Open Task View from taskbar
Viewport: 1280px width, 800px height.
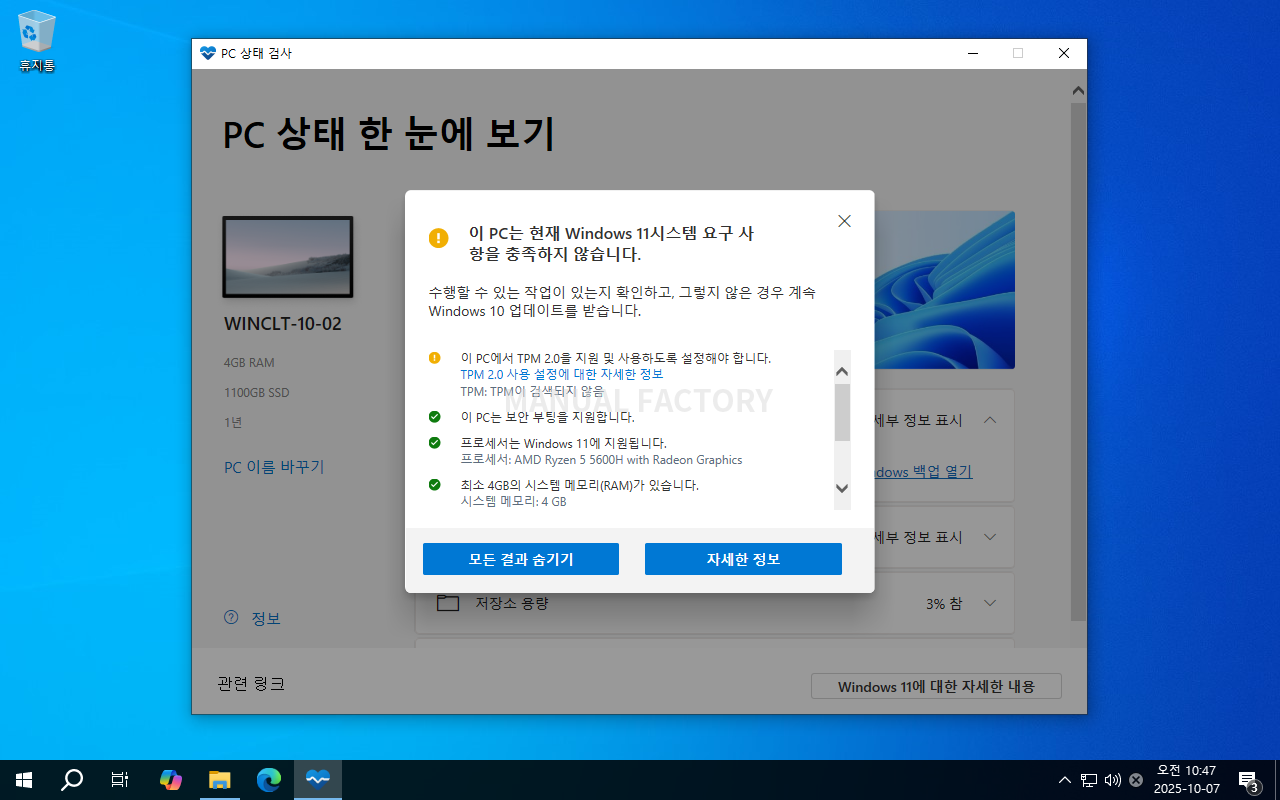pyautogui.click(x=120, y=780)
